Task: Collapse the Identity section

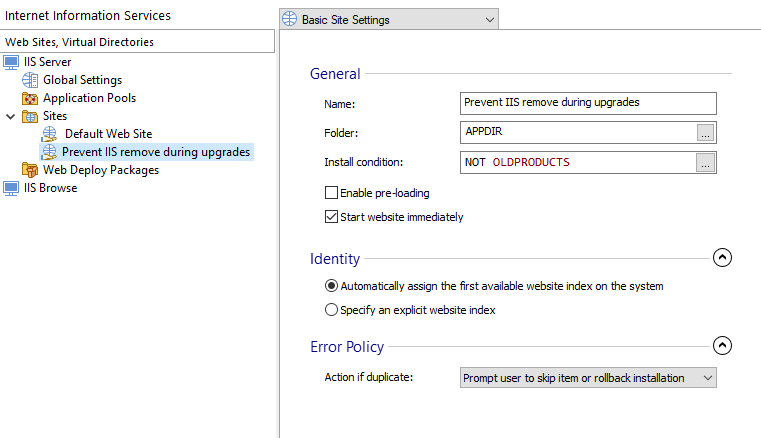Action: coord(722,258)
